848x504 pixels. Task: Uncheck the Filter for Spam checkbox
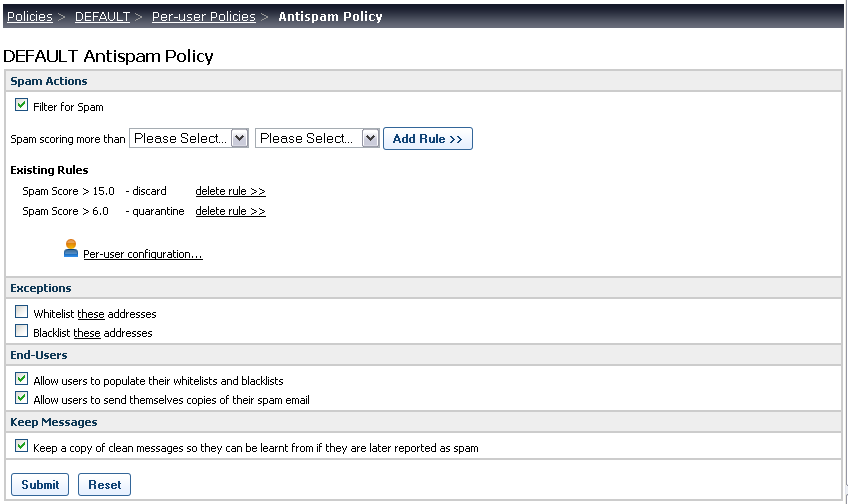22,105
